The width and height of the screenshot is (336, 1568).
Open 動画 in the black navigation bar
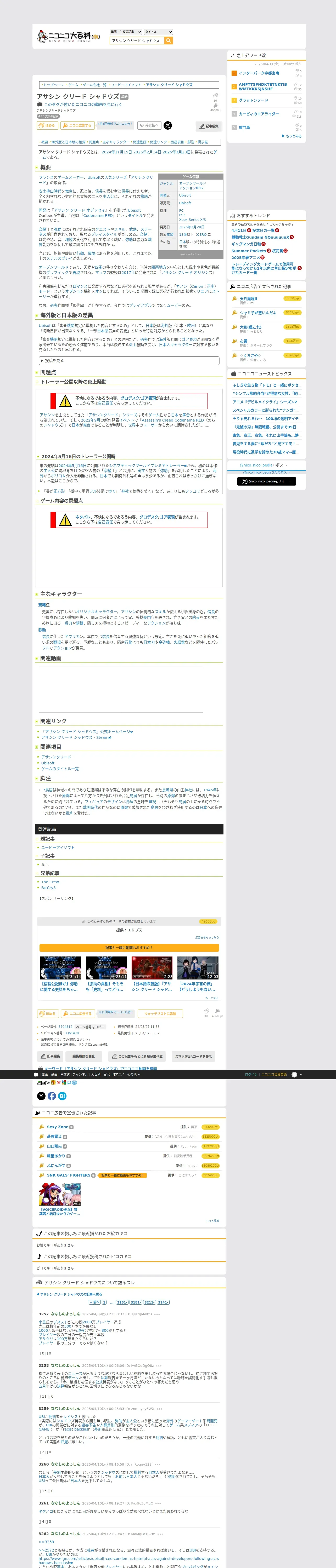(45, 1074)
